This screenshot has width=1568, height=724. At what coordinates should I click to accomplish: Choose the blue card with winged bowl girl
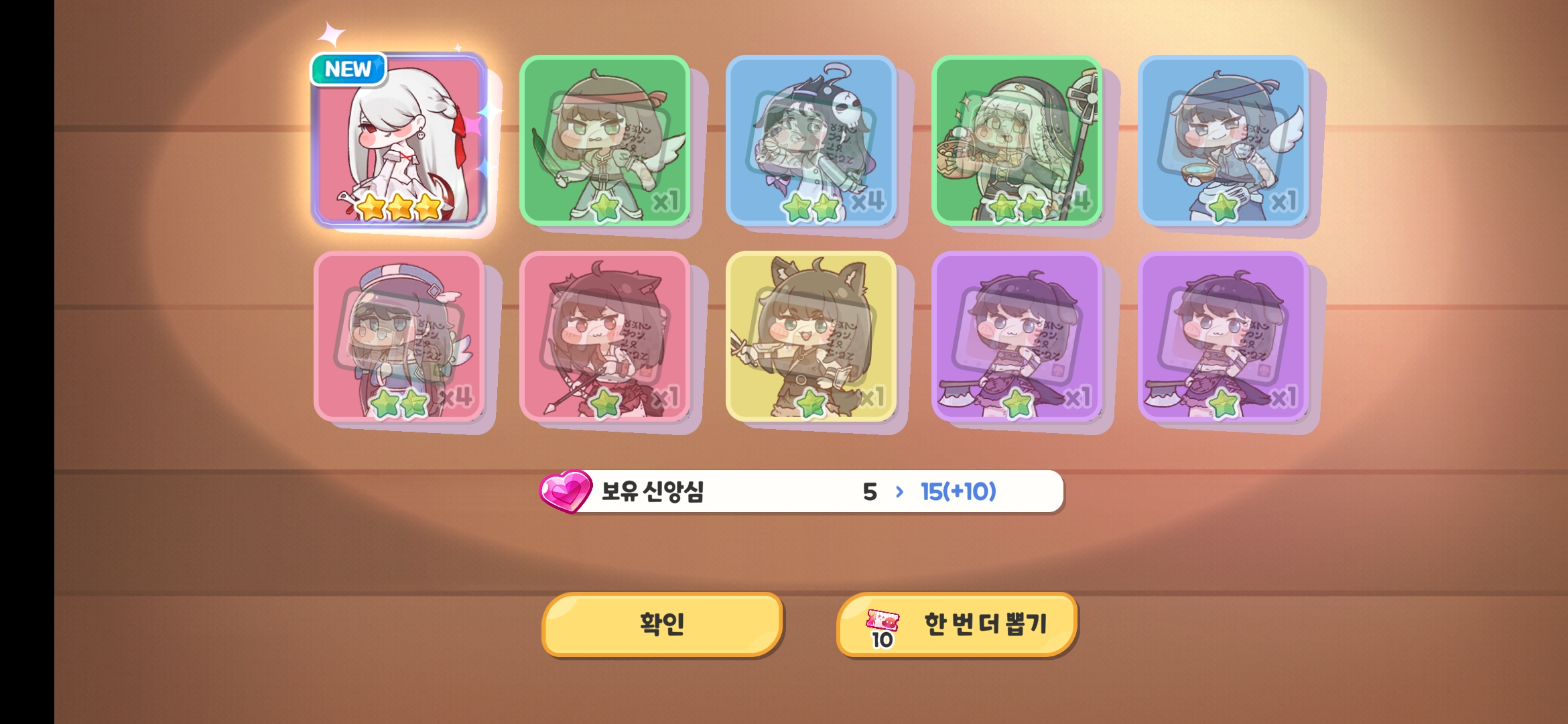tap(1224, 140)
